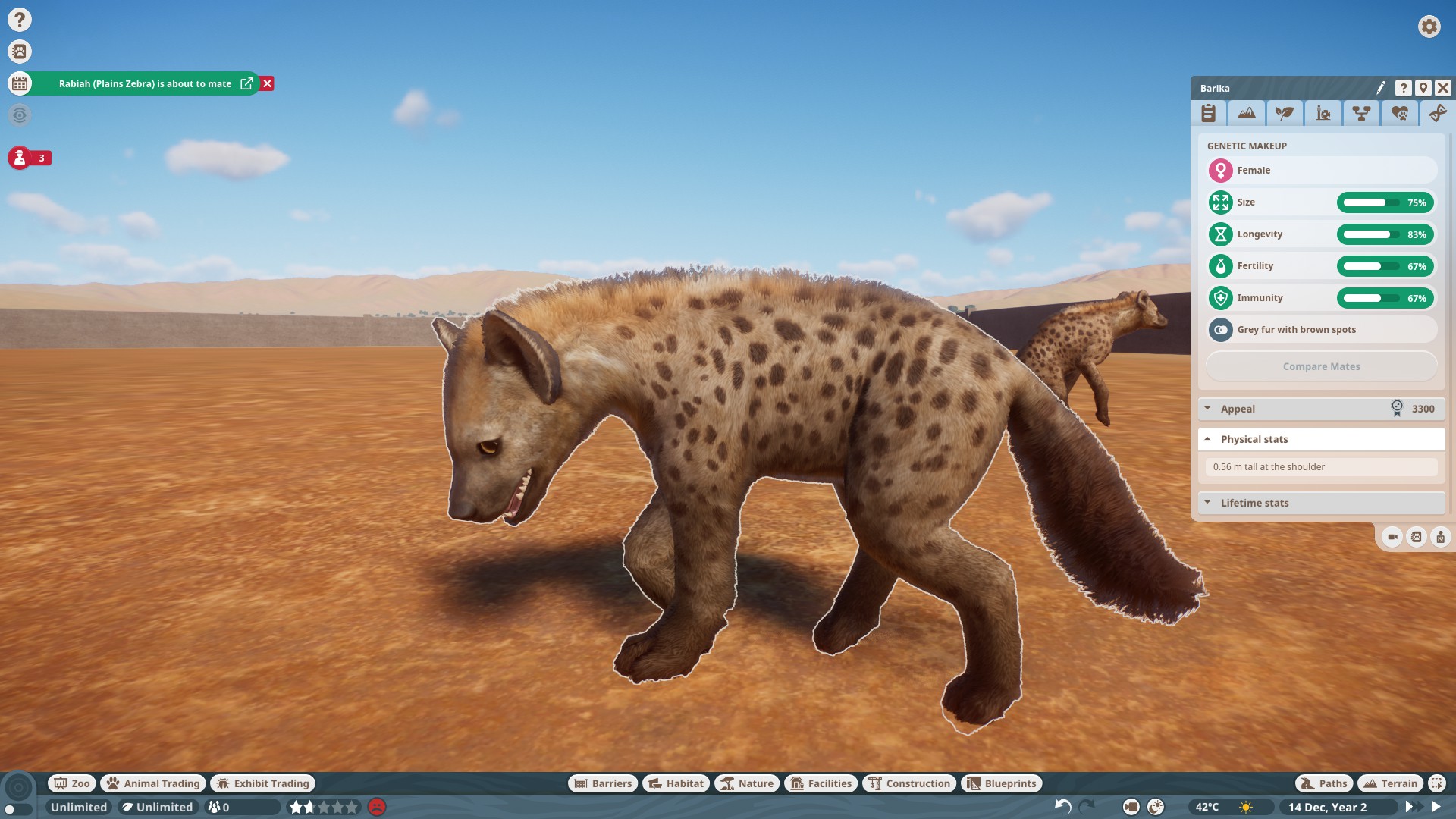Screen dimensions: 1456x819
Task: Open the Paths tool
Action: (x=1324, y=783)
